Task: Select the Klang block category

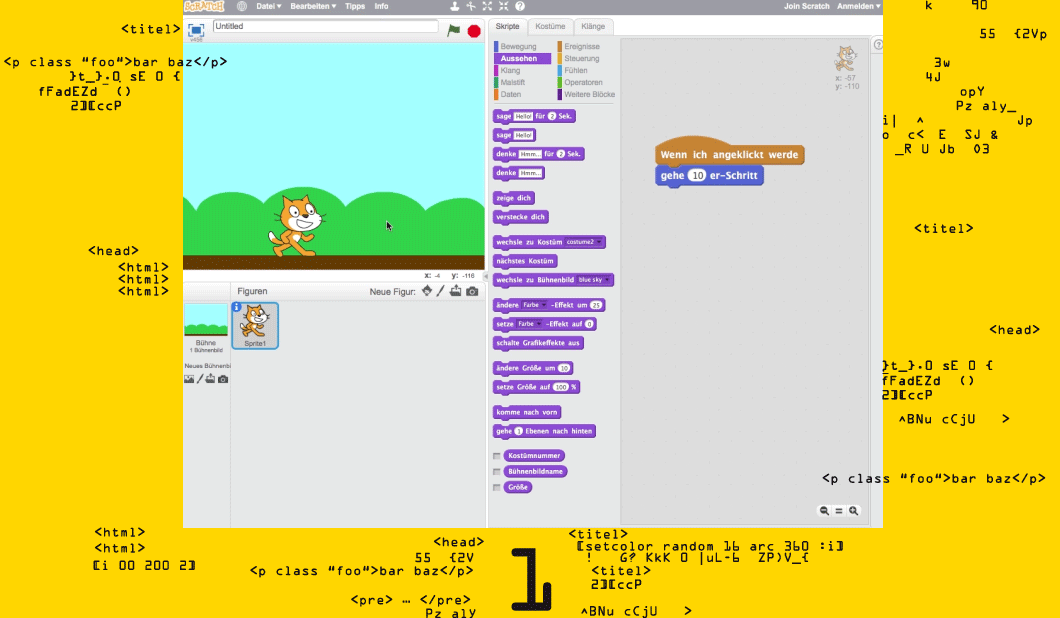Action: (510, 70)
